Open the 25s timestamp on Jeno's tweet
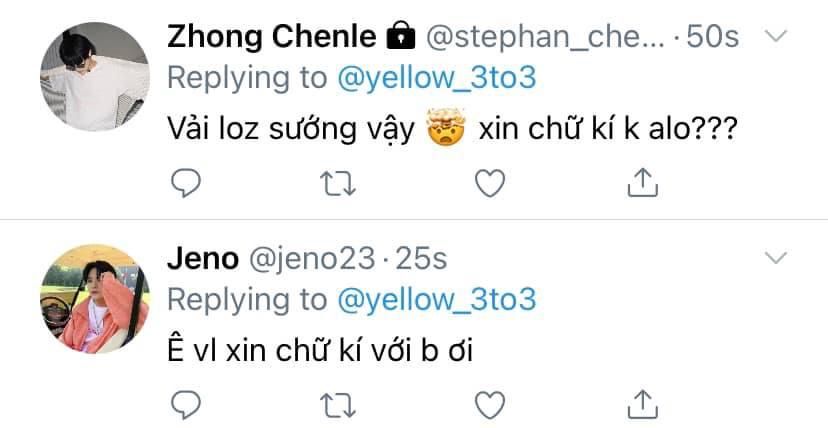828x428 pixels. [421, 260]
